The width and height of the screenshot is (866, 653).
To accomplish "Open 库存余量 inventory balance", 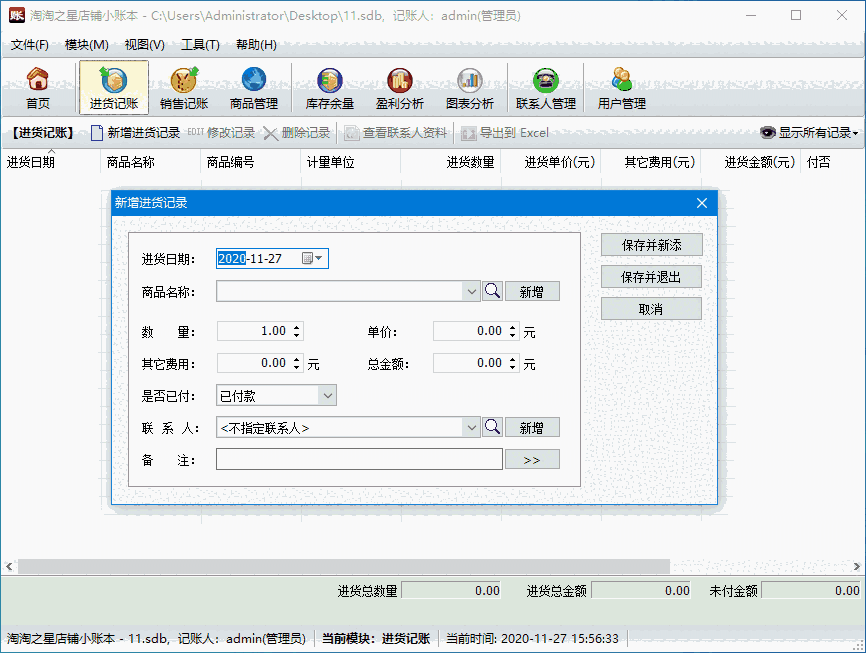I will 329,87.
